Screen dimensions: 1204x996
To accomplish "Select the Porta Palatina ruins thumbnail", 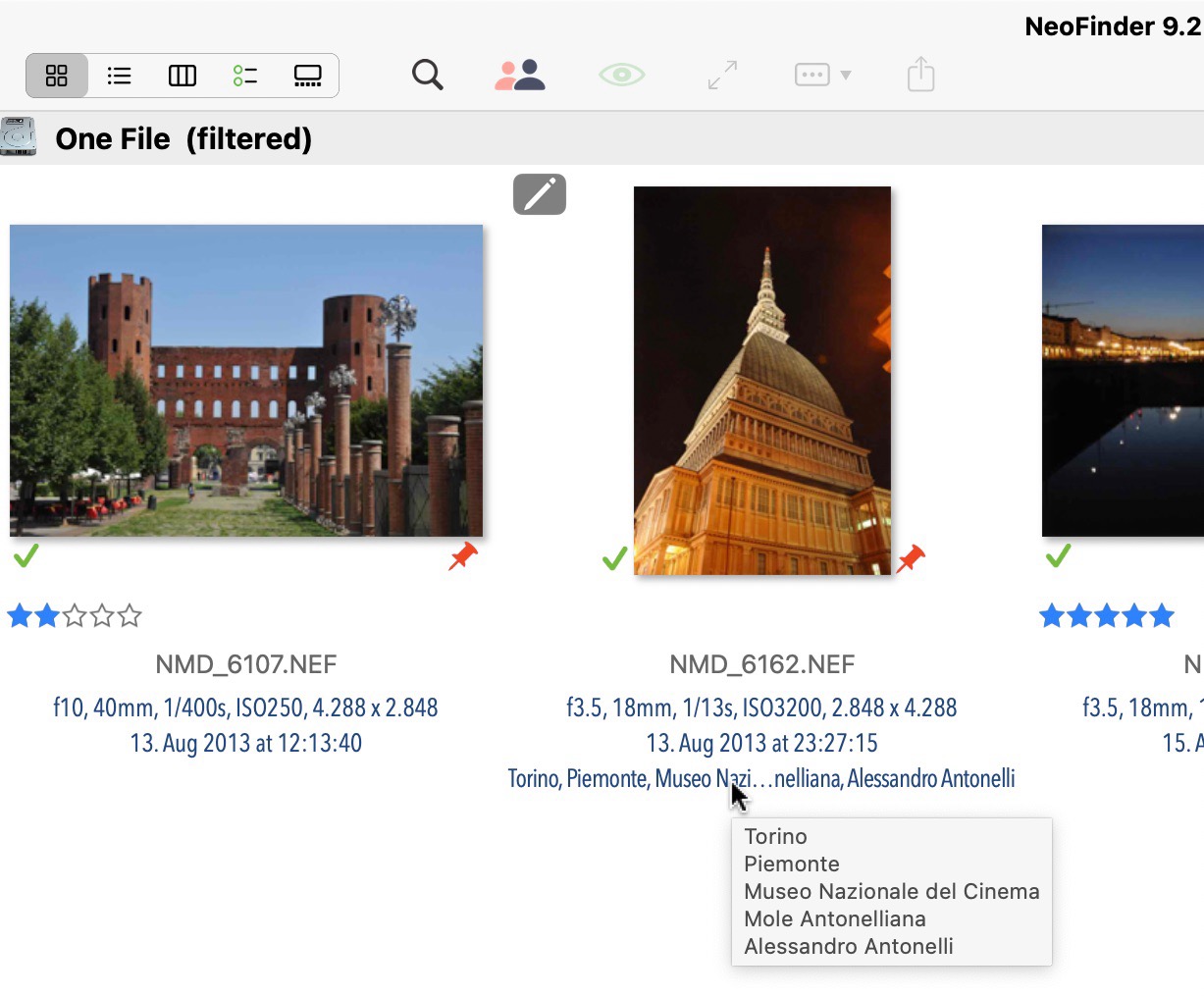I will point(246,381).
